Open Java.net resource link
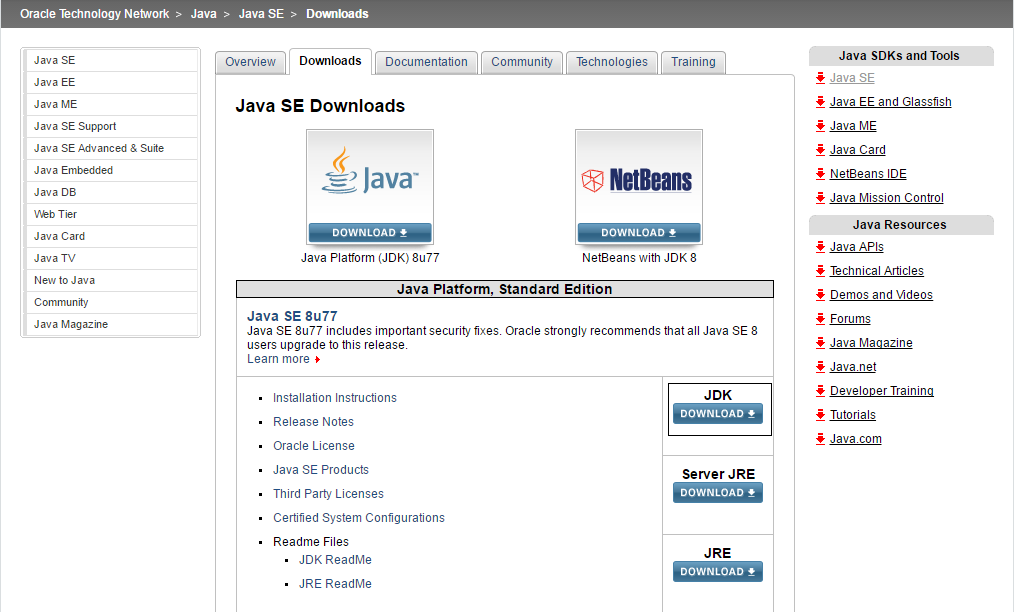1014x612 pixels. click(x=853, y=367)
